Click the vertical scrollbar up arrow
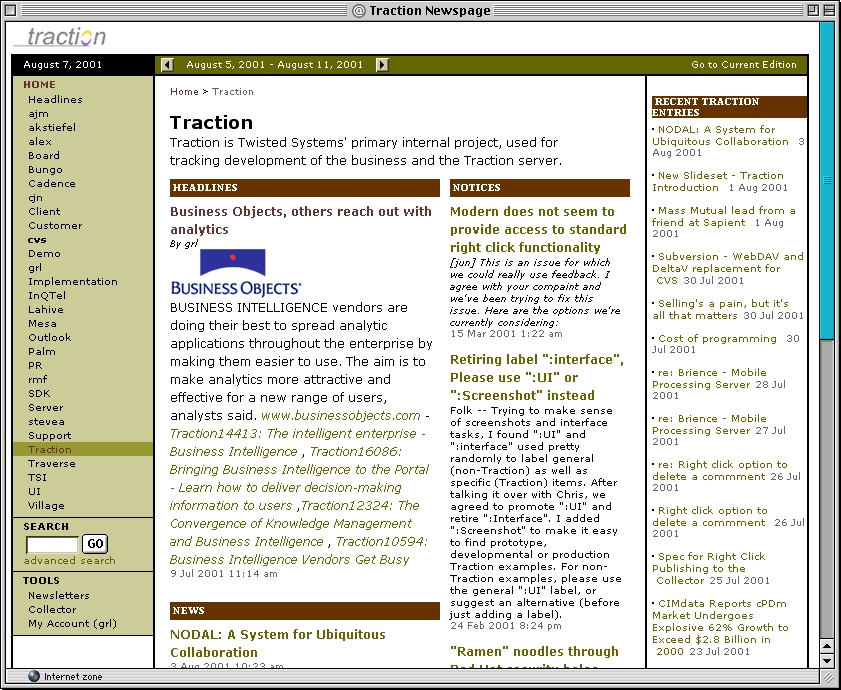Screen dimensions: 841x690 click(x=826, y=645)
